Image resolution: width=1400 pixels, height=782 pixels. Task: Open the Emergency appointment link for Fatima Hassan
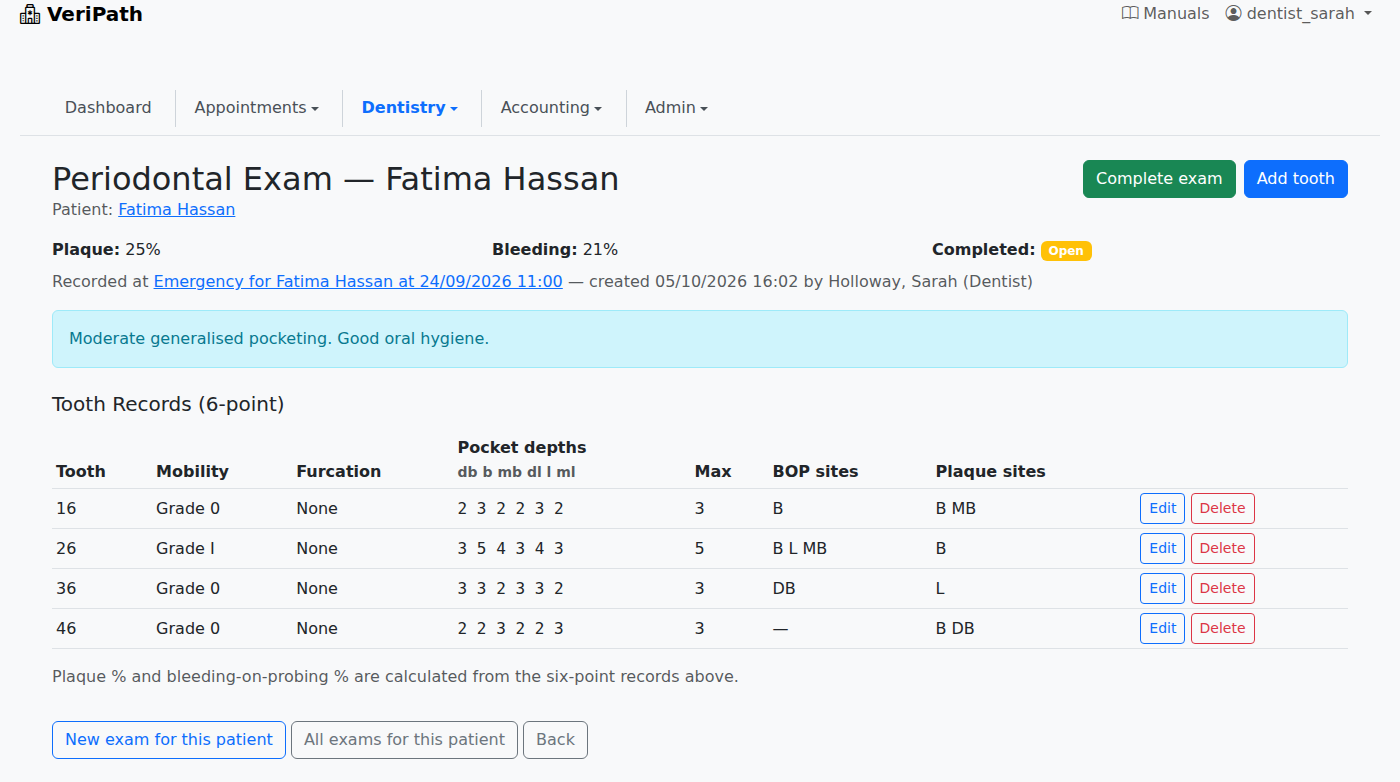click(x=358, y=282)
